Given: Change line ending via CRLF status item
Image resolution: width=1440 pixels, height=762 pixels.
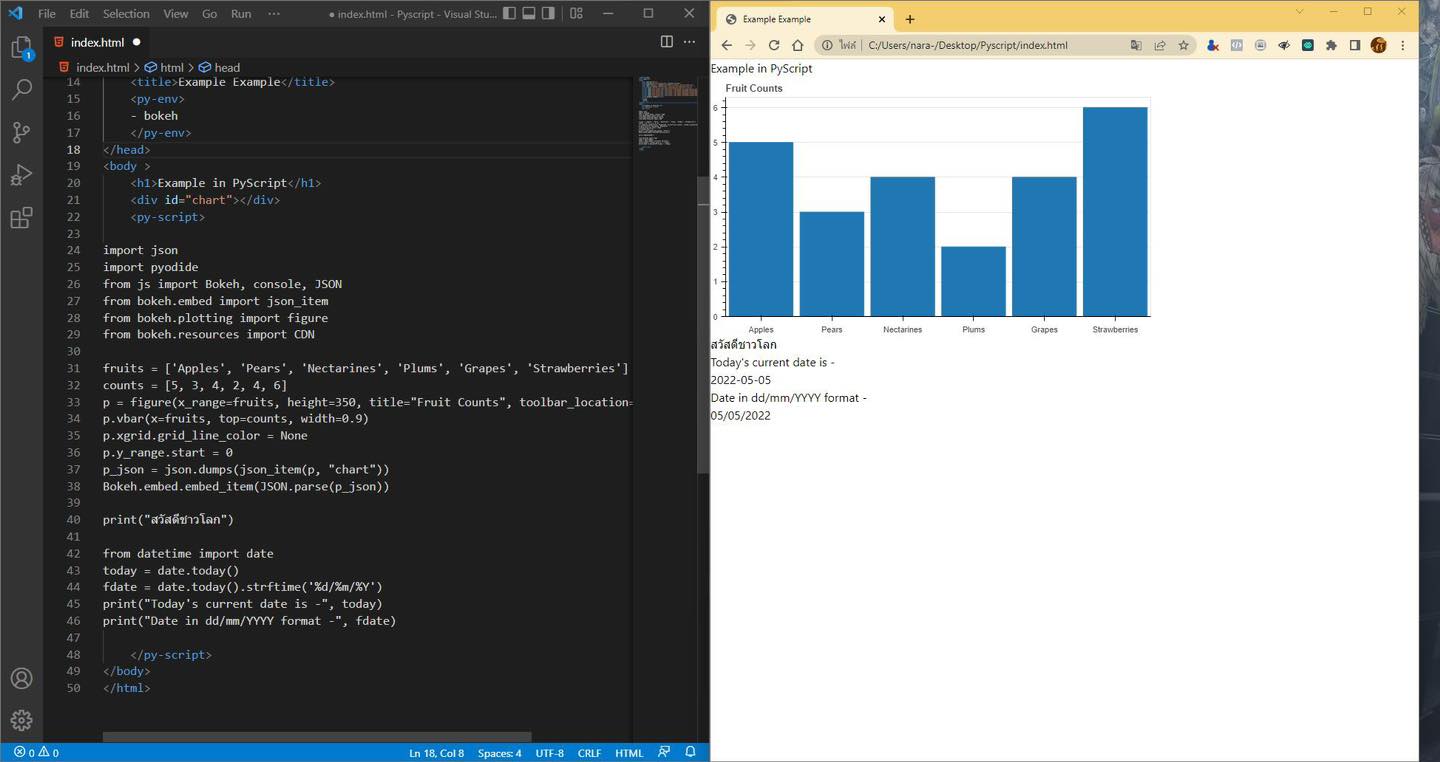Looking at the screenshot, I should click(589, 752).
